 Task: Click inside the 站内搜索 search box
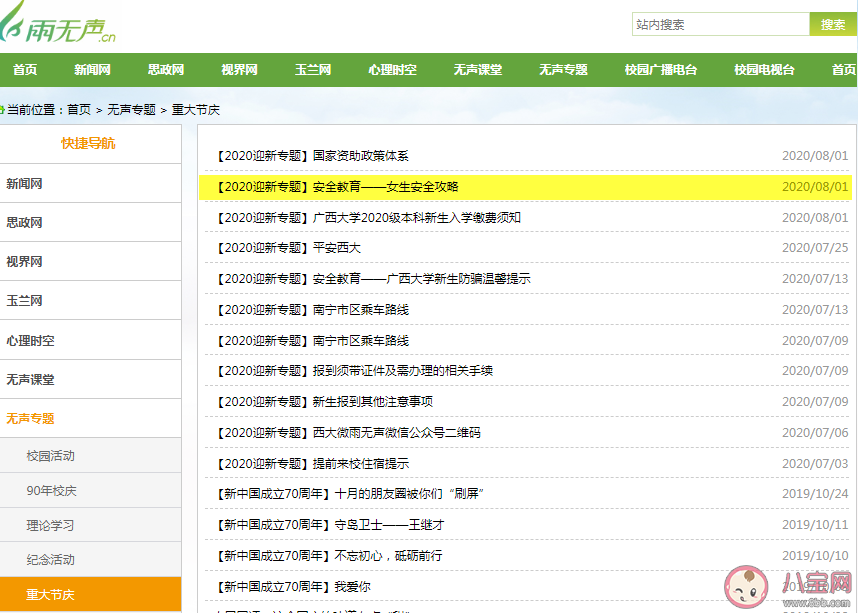click(x=720, y=23)
